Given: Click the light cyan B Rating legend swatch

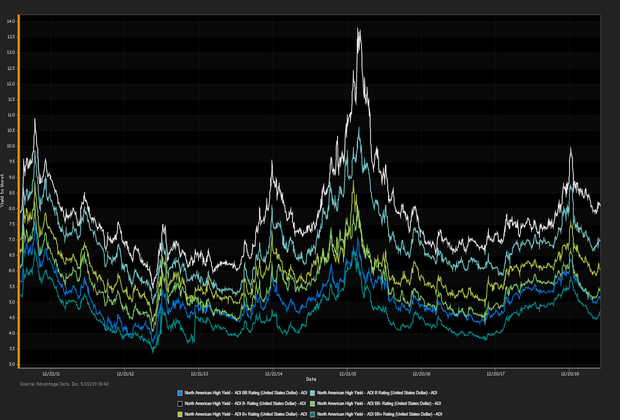Looking at the screenshot, I should point(312,393).
